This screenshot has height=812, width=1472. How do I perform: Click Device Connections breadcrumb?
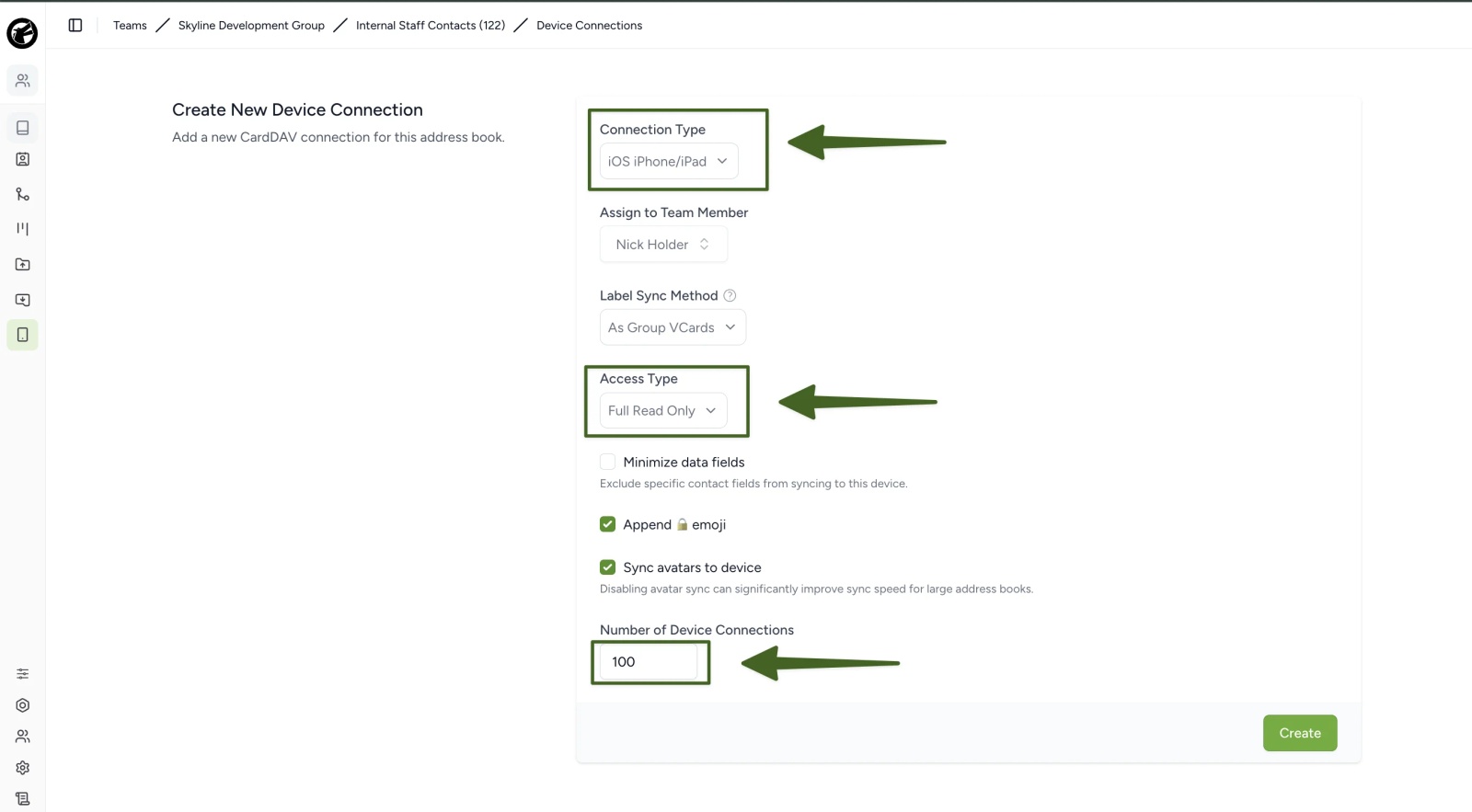pos(590,26)
